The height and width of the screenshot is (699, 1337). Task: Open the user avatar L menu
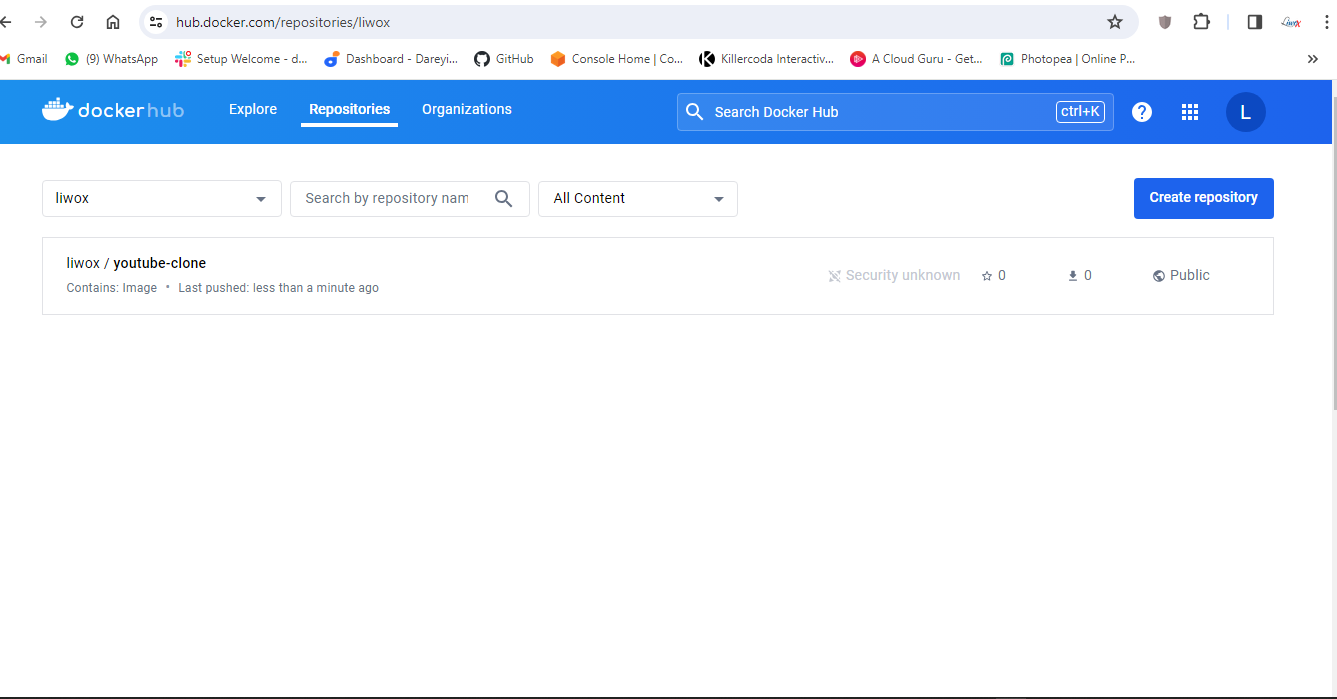[x=1245, y=112]
